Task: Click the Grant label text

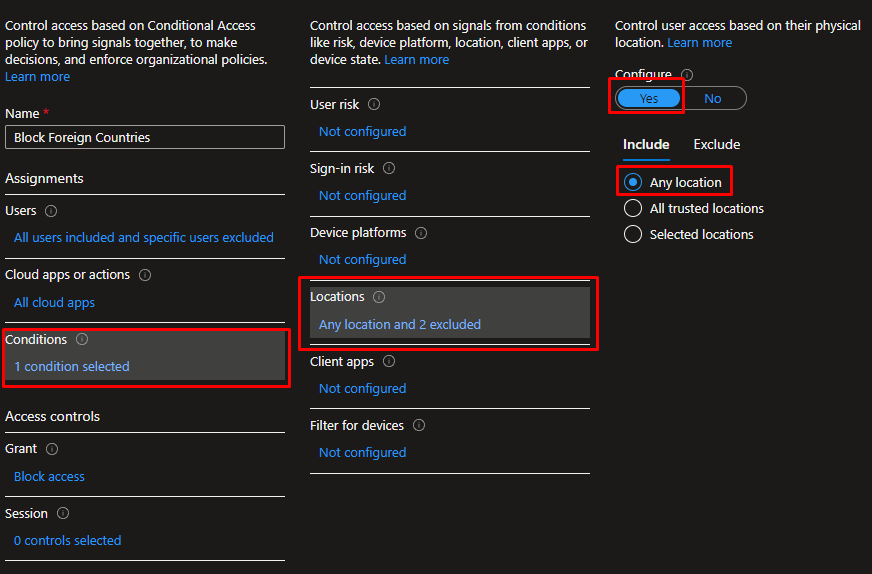Action: [x=21, y=449]
